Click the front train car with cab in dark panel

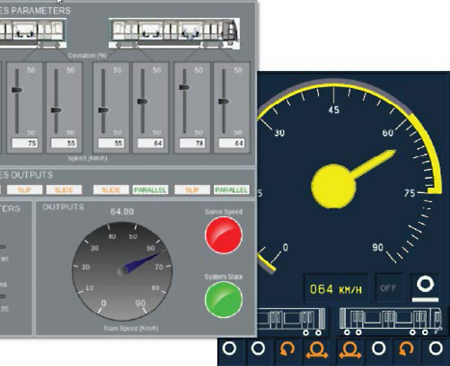tap(390, 321)
